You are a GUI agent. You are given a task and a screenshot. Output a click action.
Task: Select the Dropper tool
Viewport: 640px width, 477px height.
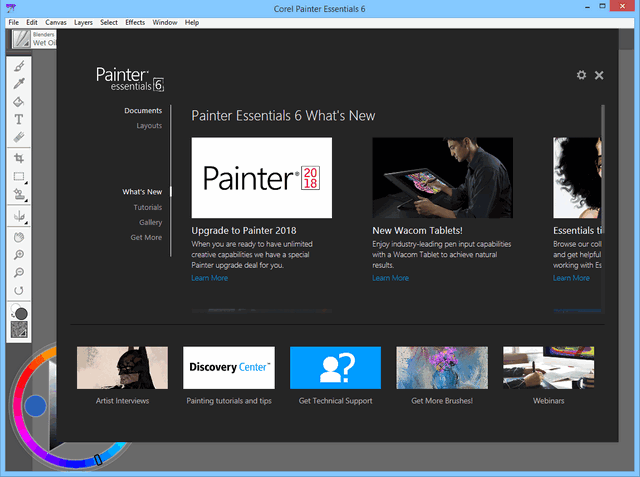(x=19, y=84)
